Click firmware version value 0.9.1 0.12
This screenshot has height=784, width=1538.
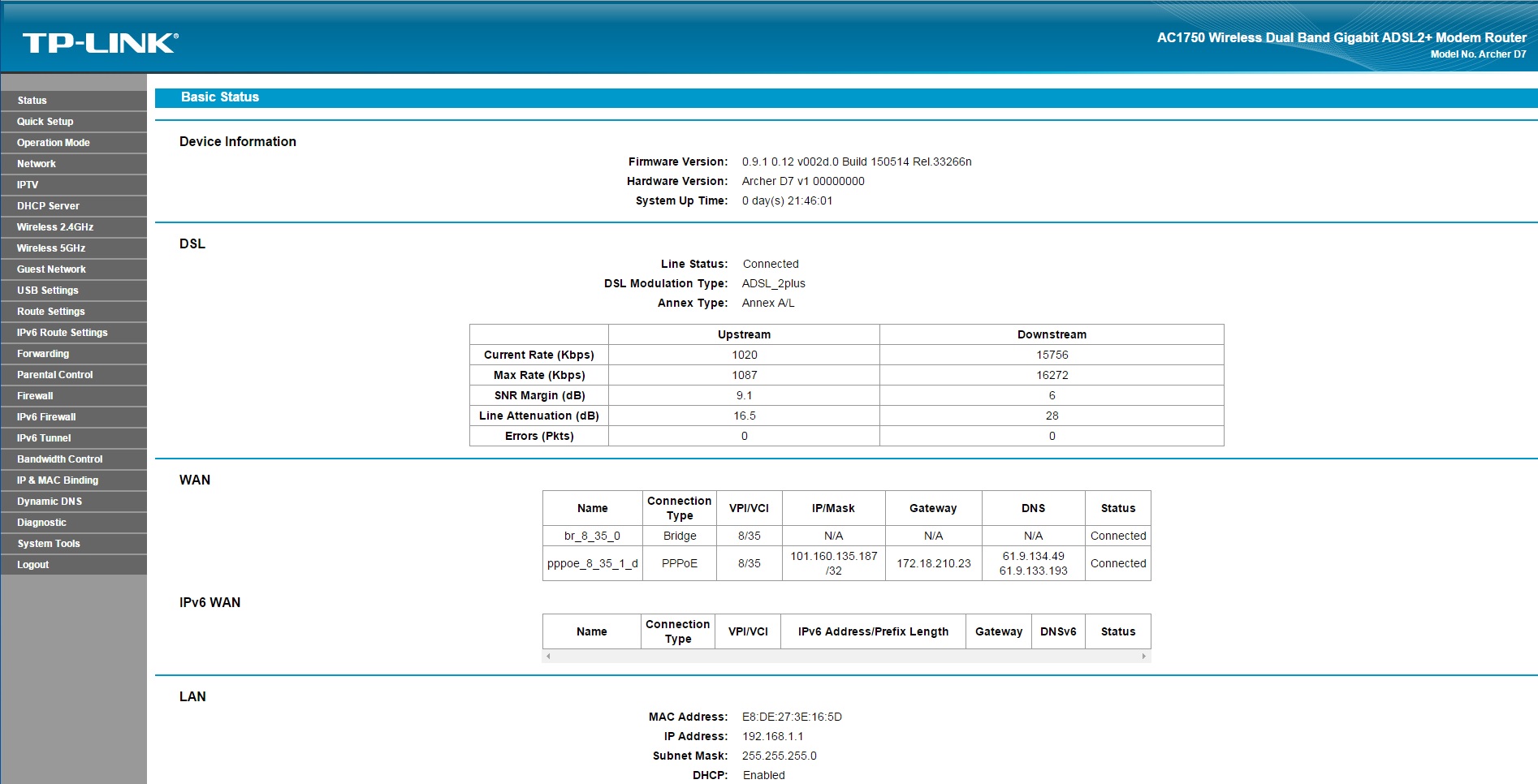857,162
